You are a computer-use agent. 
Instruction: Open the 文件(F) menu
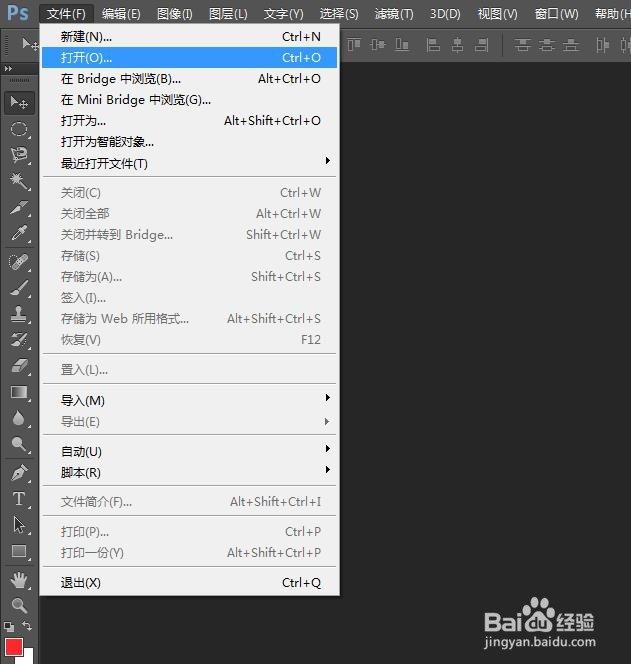[x=66, y=14]
